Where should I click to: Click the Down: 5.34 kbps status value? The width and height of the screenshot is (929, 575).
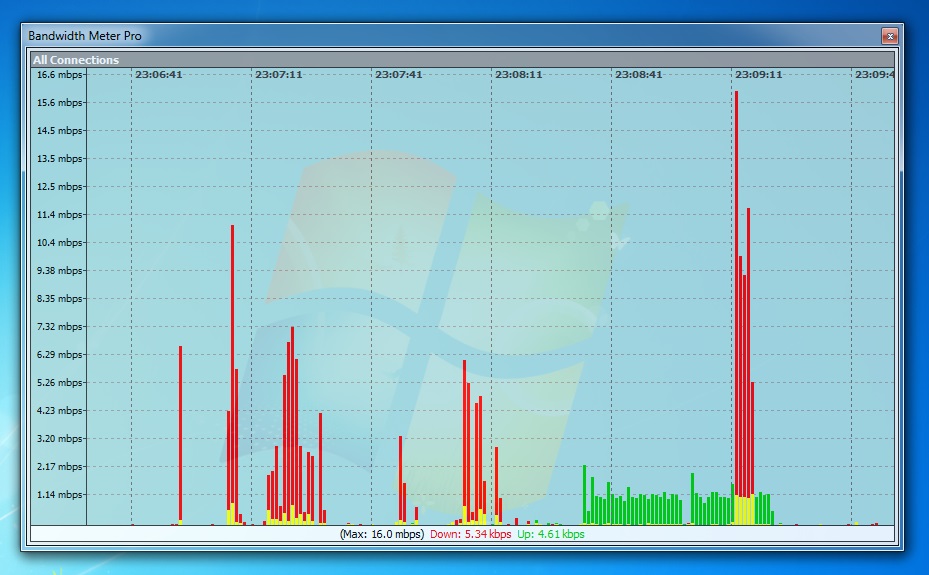(x=470, y=534)
